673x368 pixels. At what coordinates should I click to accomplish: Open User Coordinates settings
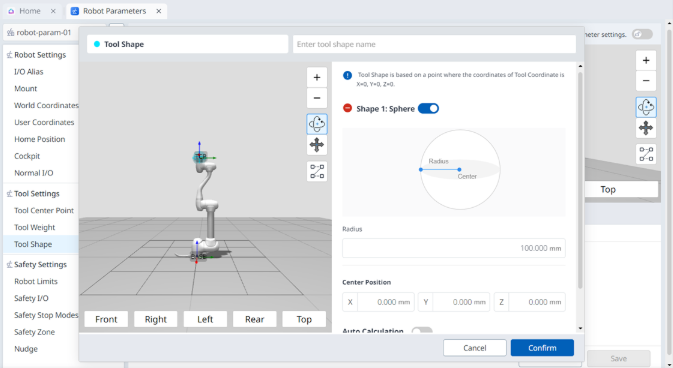(44, 122)
